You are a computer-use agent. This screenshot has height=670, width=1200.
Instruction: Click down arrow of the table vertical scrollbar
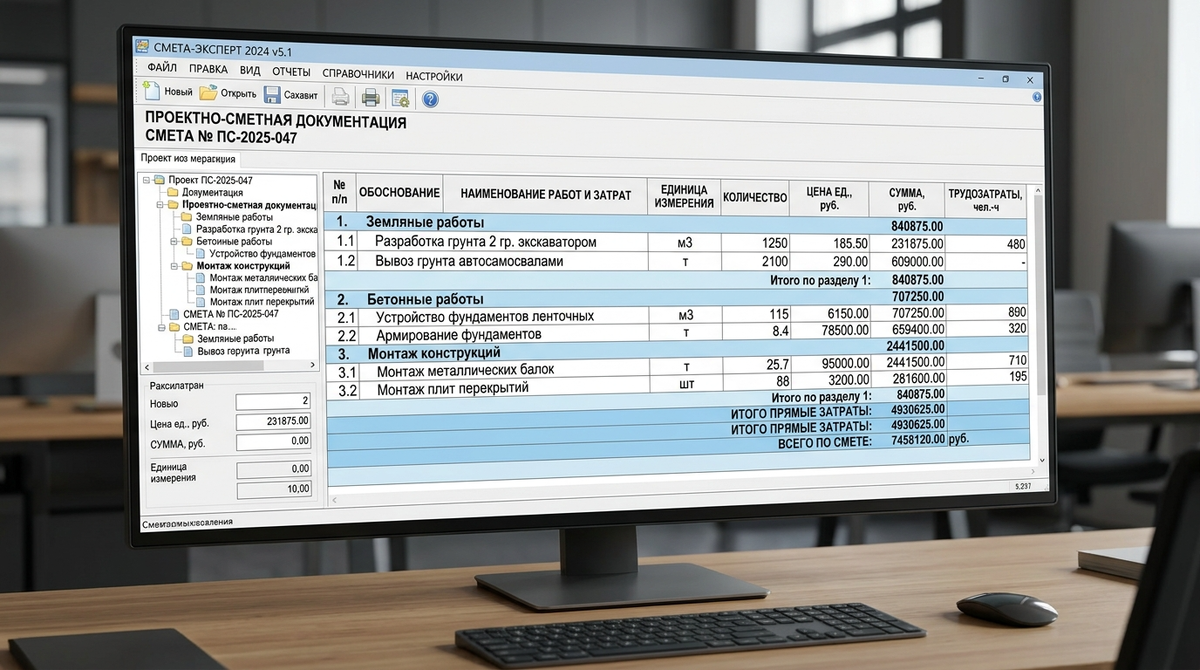click(1041, 459)
